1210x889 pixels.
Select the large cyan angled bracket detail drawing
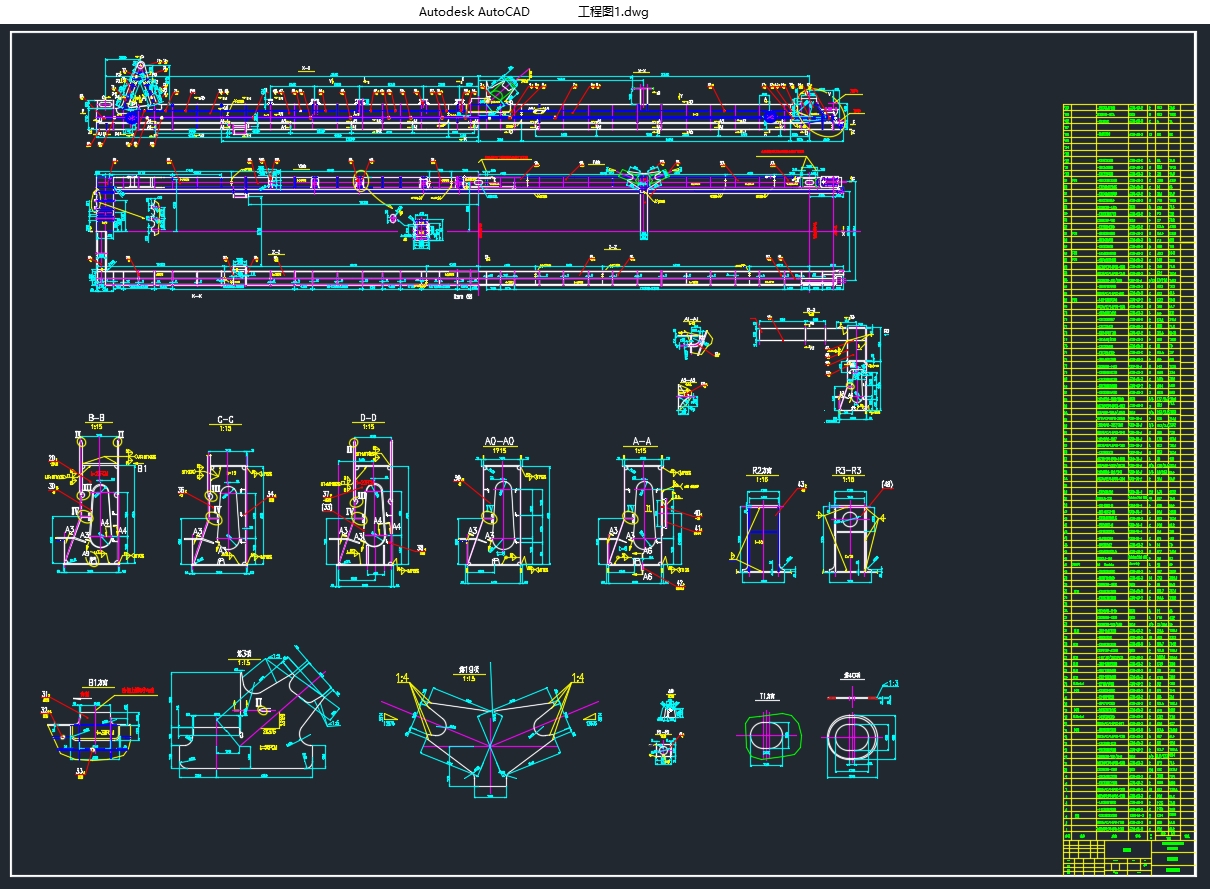(255, 714)
